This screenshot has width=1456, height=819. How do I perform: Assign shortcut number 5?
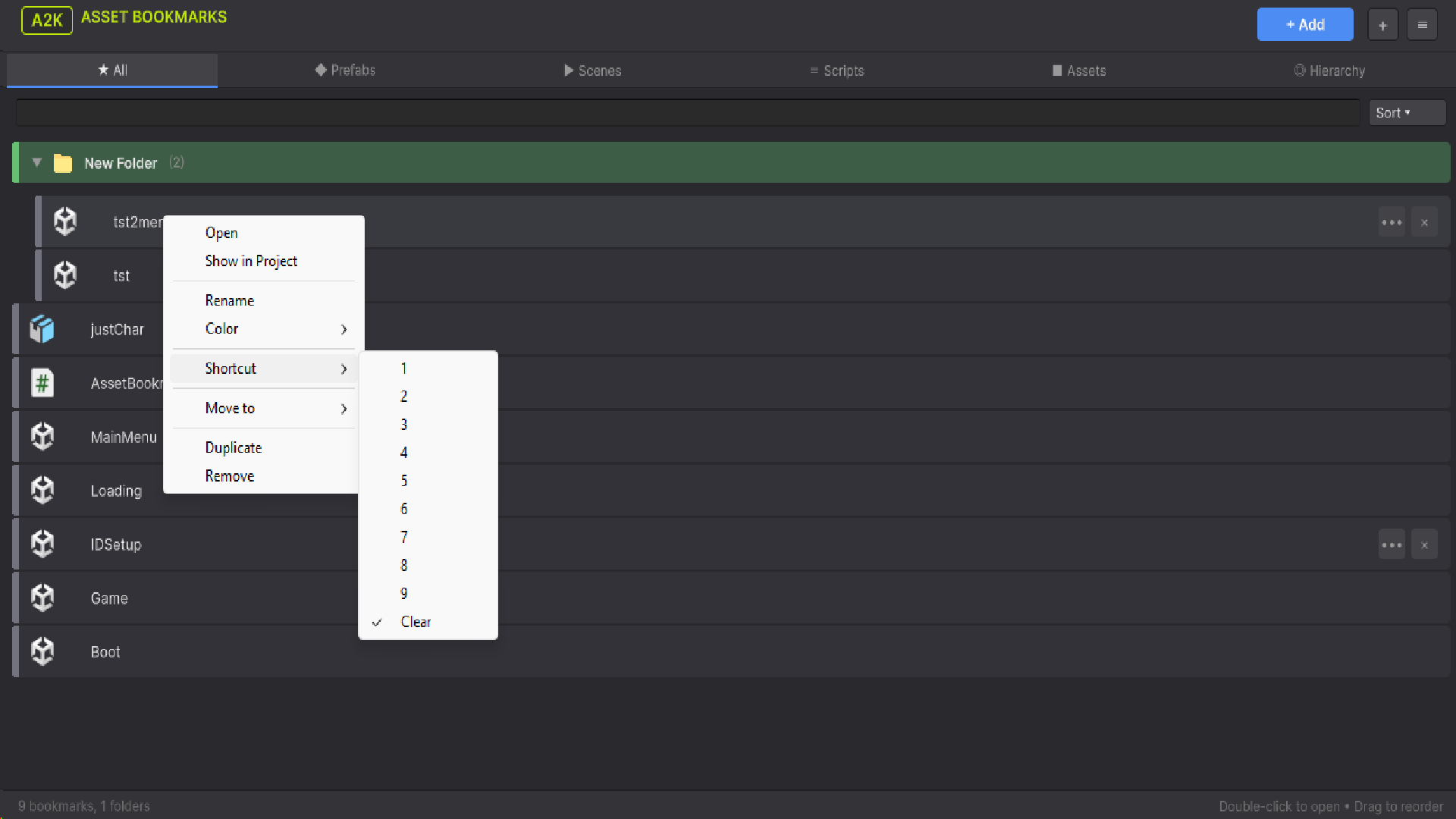(x=404, y=481)
